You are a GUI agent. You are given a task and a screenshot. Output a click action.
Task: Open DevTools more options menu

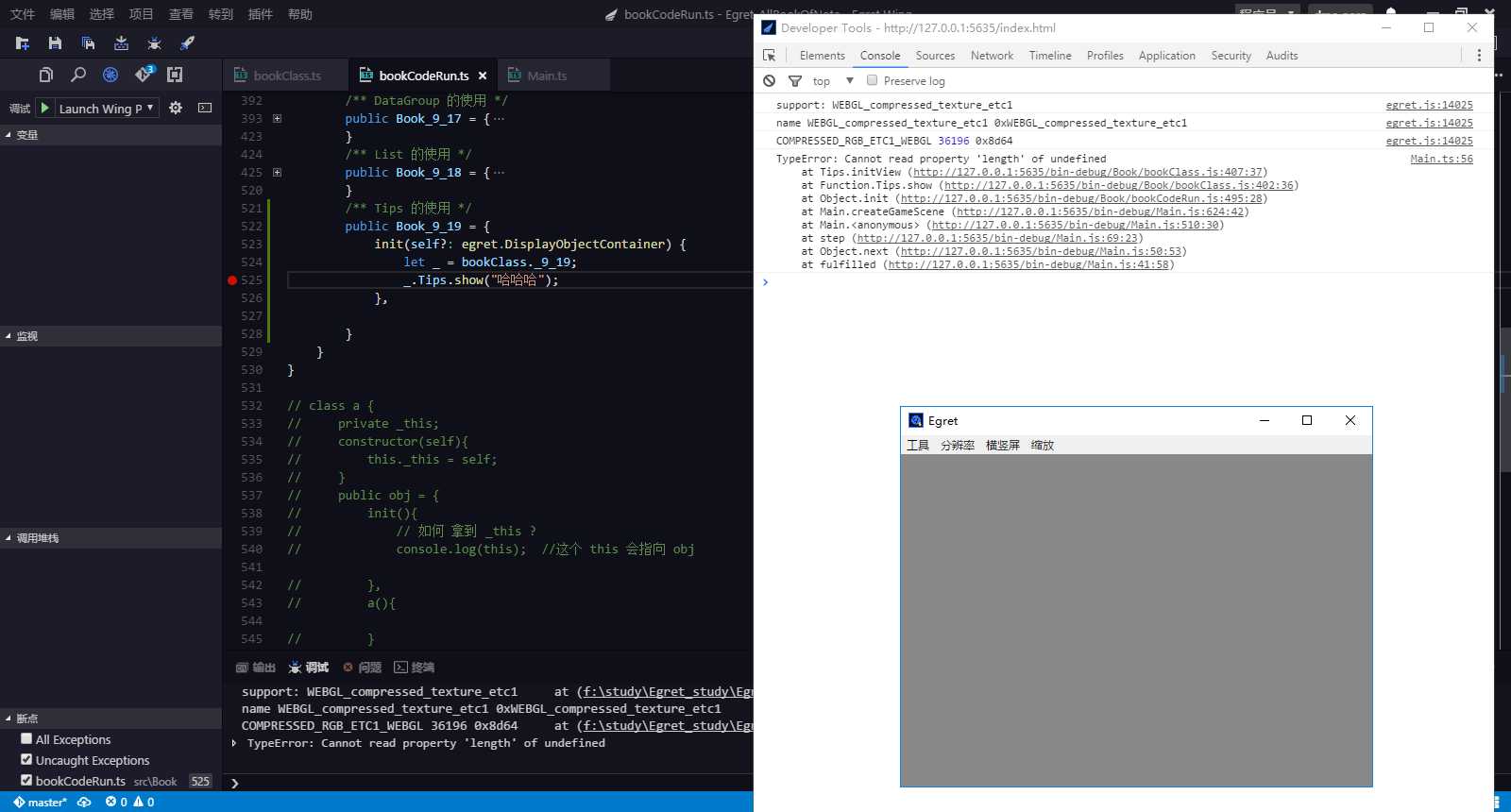click(x=1479, y=56)
